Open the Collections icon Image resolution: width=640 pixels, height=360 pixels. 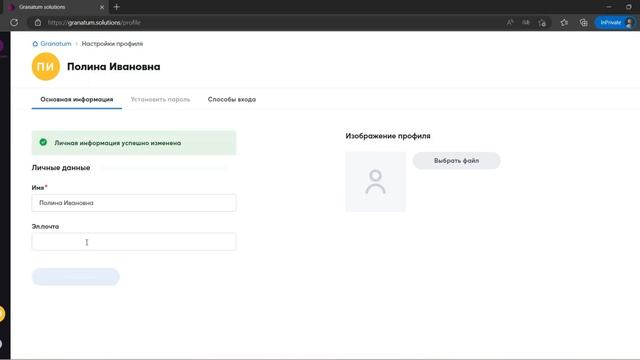pos(584,22)
